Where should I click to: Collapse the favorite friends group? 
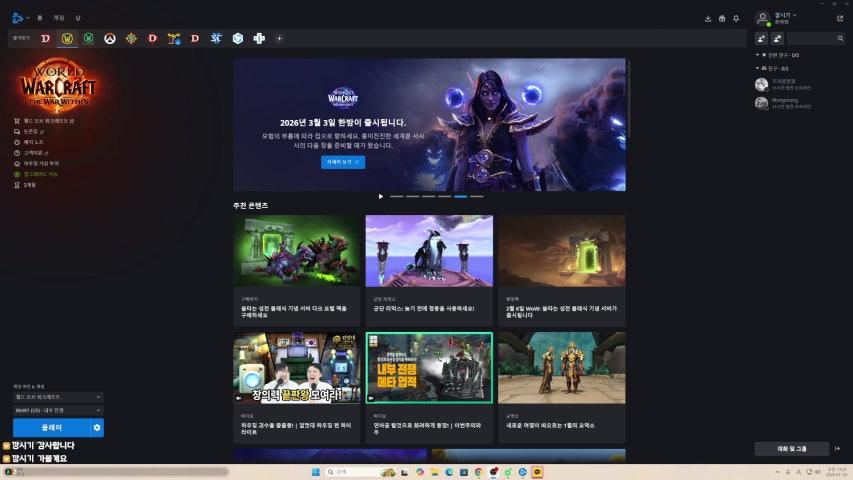tap(757, 55)
